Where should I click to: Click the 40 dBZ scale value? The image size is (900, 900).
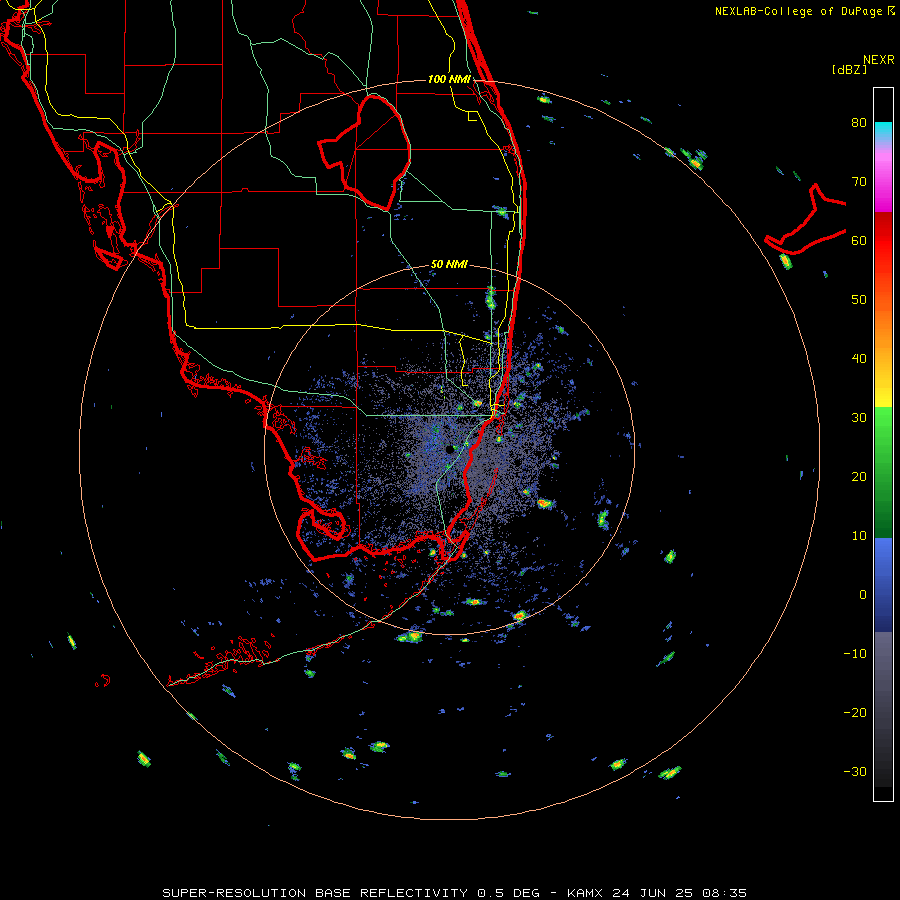[x=859, y=359]
